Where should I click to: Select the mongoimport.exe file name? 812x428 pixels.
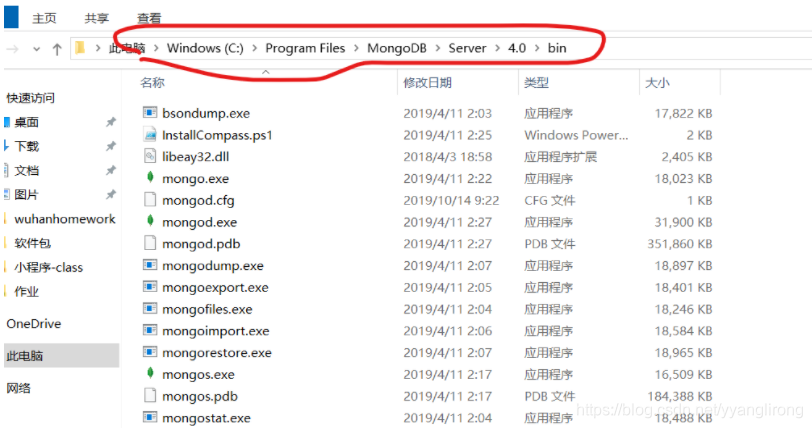pyautogui.click(x=215, y=331)
